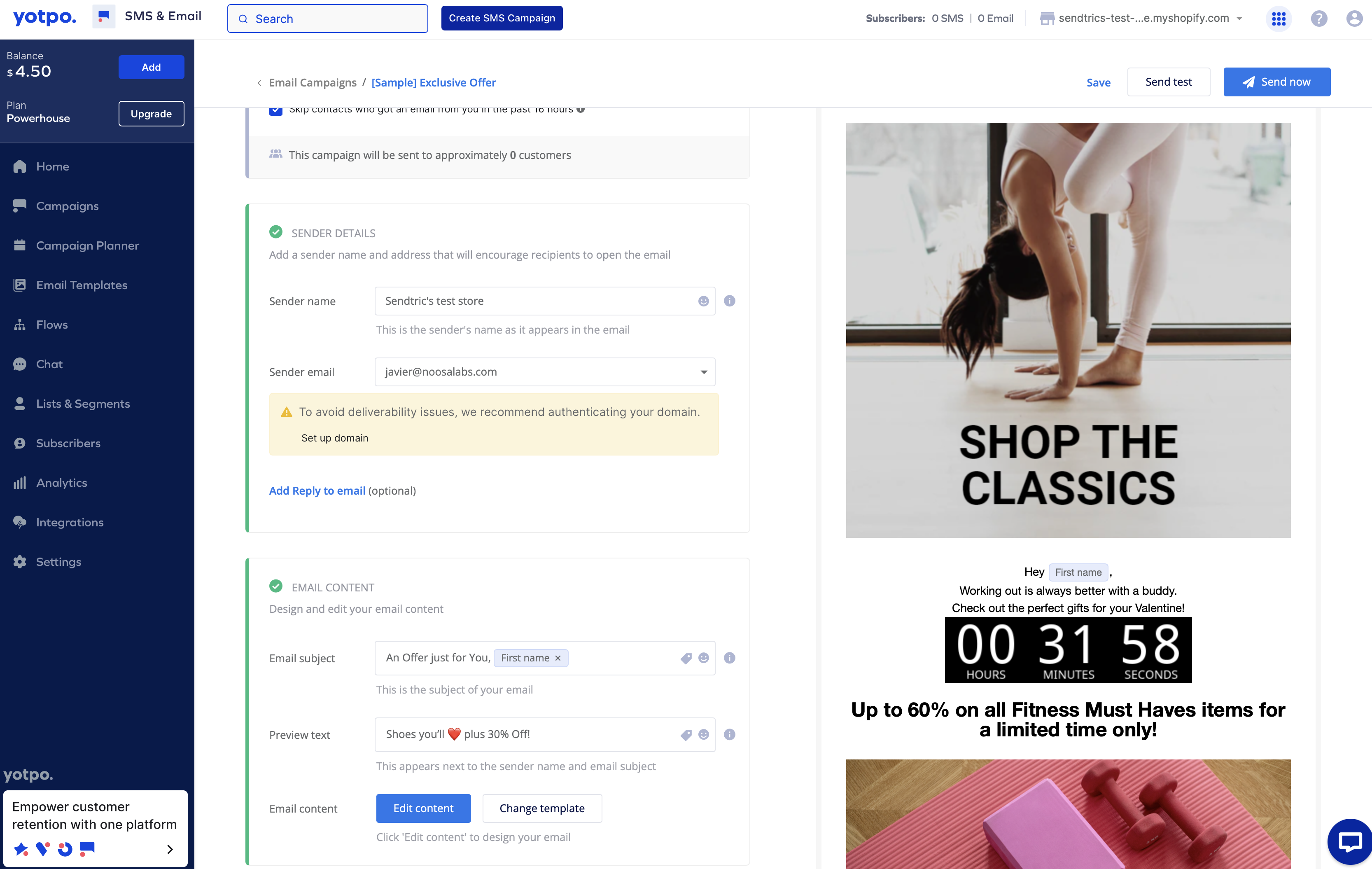Click info icon beside Sender name
The image size is (1372, 869).
click(x=729, y=301)
